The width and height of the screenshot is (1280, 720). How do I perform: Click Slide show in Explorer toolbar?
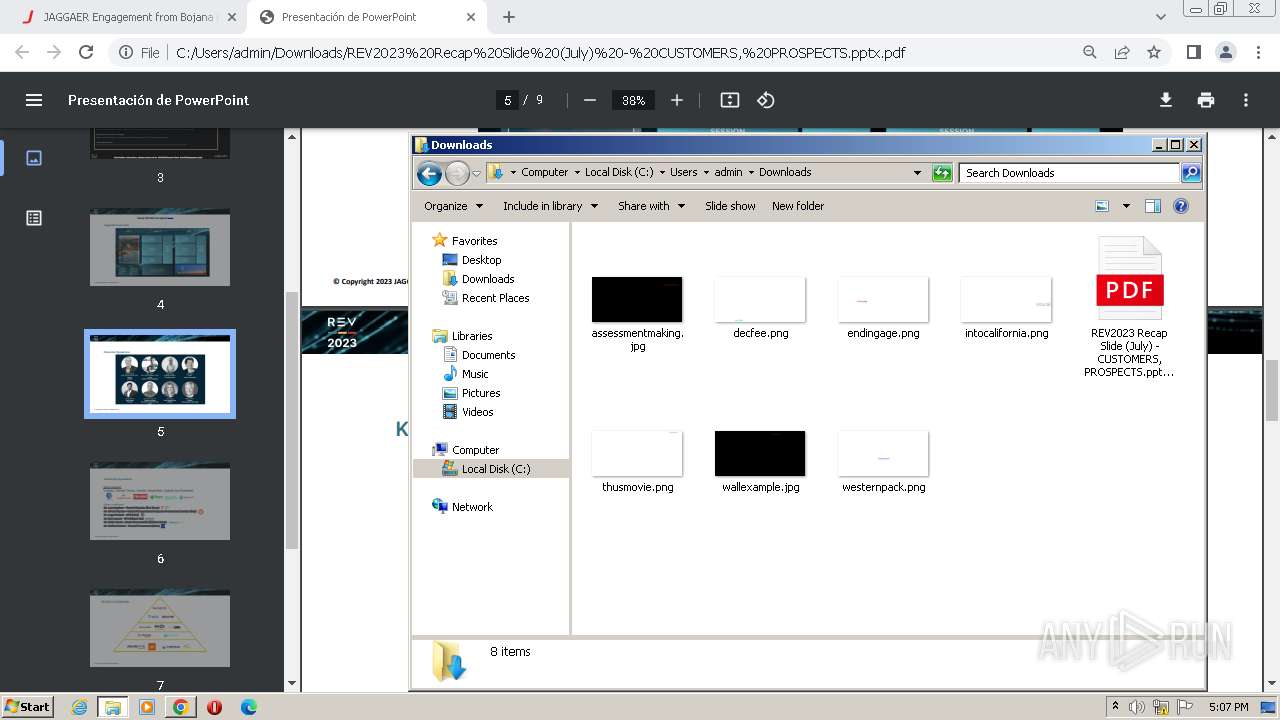(x=730, y=206)
